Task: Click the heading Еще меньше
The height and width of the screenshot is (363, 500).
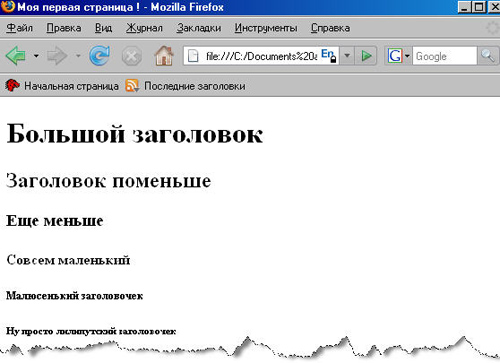Action: [x=55, y=221]
